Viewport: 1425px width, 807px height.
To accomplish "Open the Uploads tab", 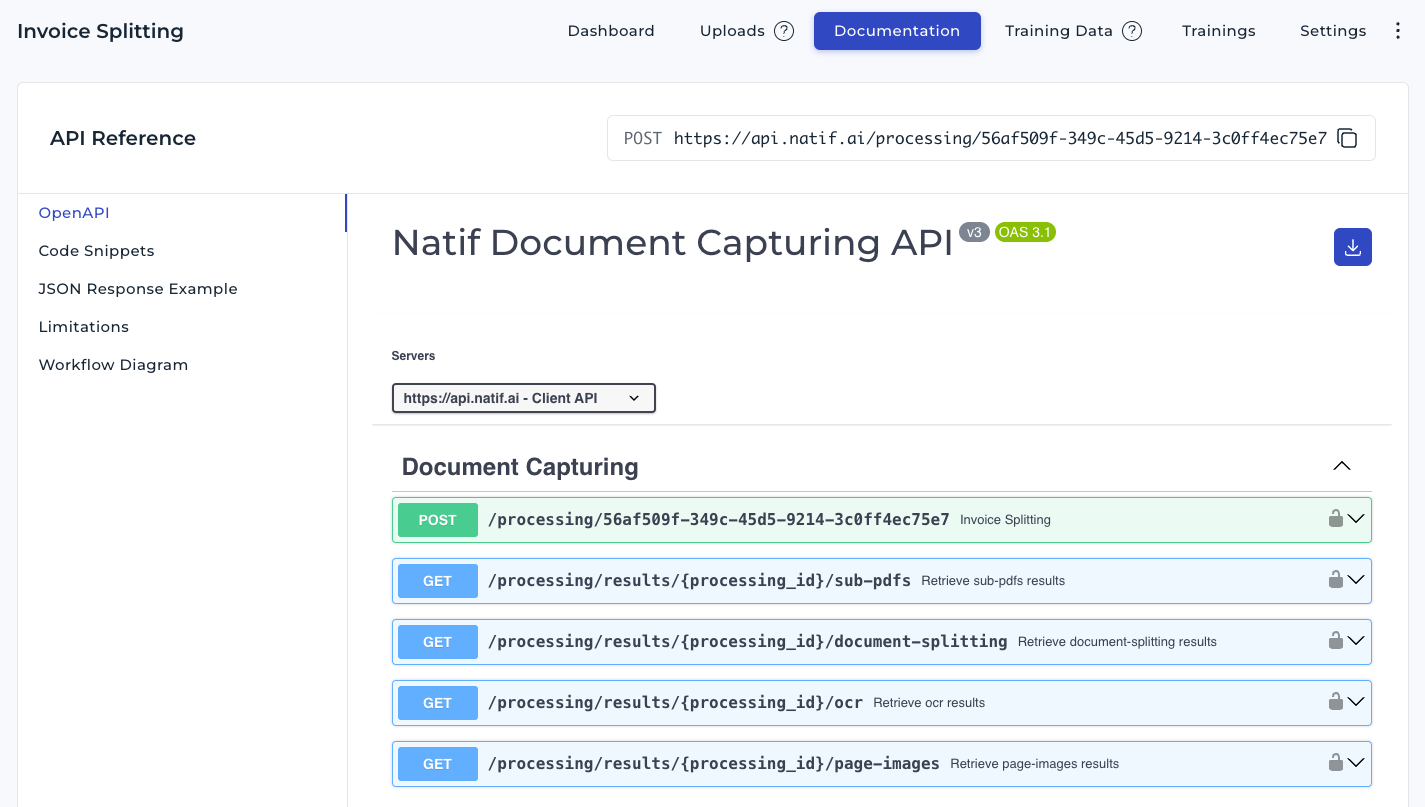I will (732, 31).
